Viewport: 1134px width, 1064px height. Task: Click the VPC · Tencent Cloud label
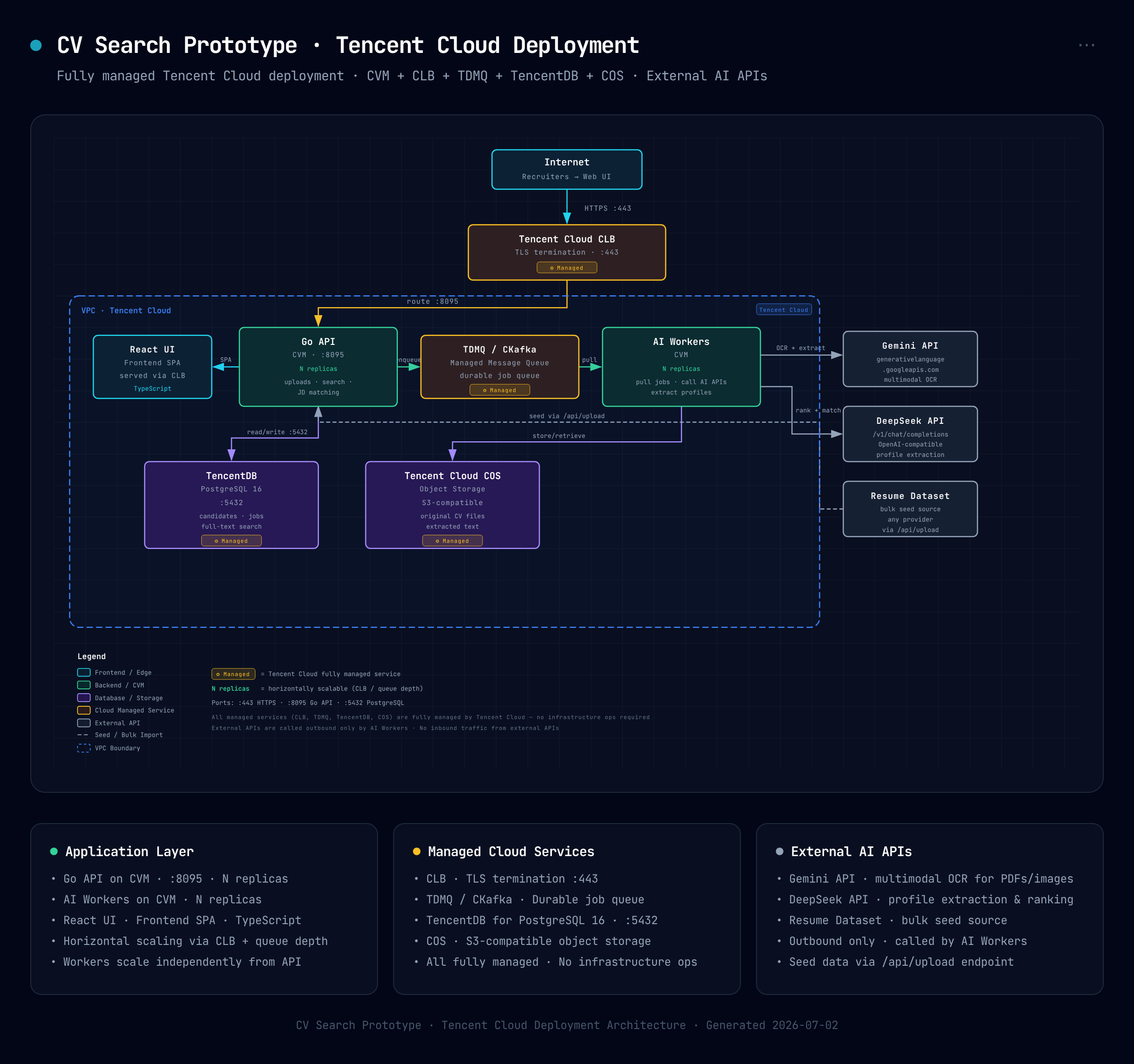coord(126,310)
